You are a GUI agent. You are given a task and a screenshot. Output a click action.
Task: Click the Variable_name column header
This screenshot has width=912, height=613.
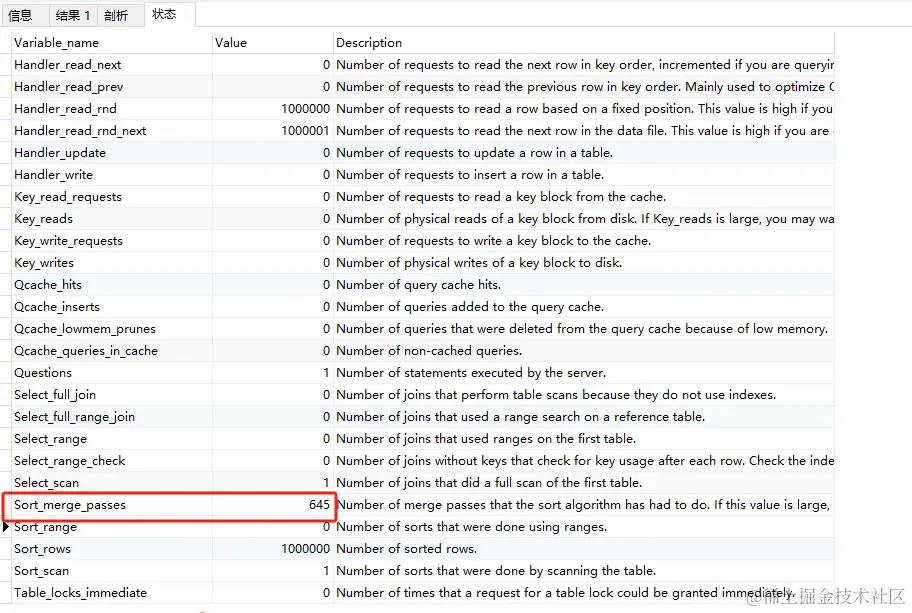pos(56,43)
